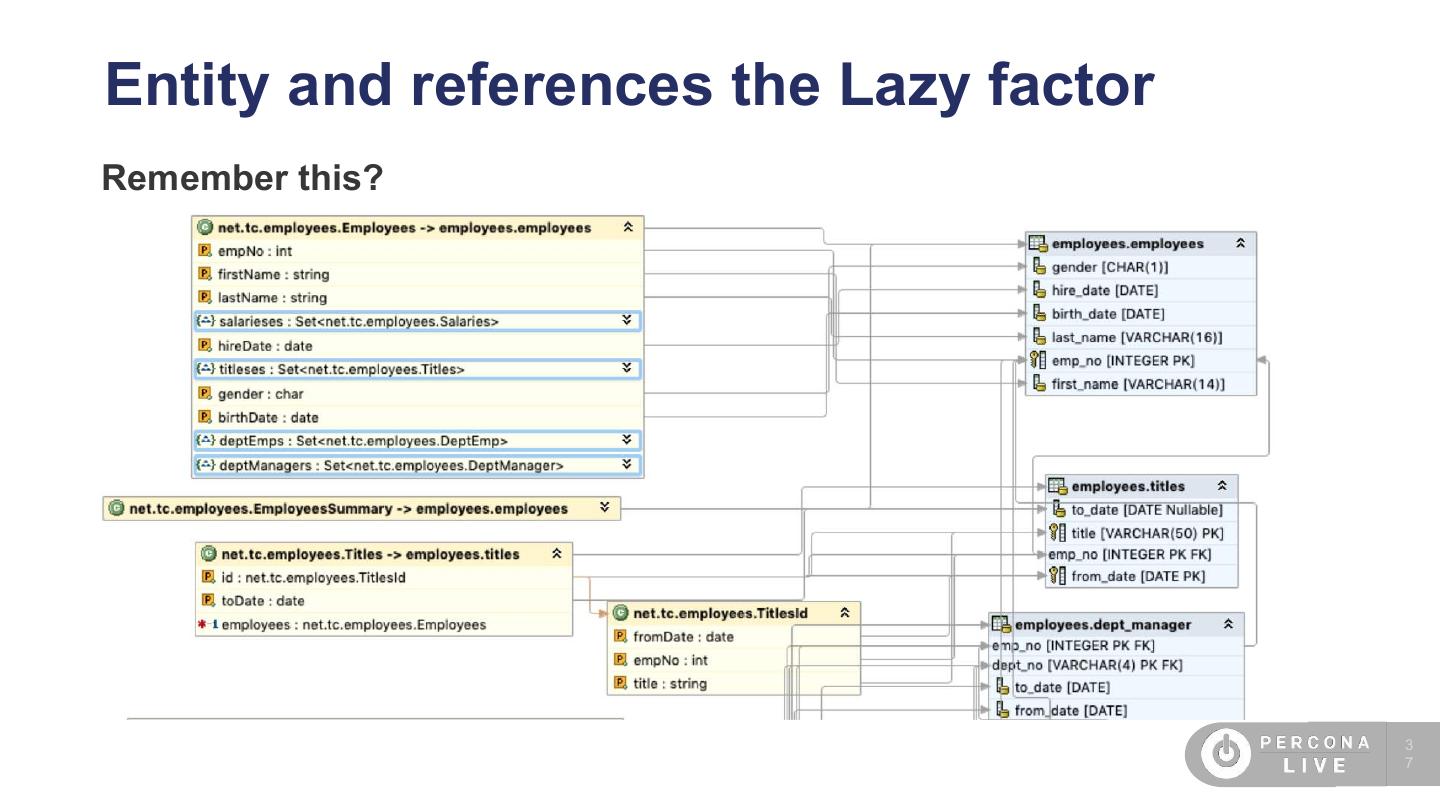The image size is (1440, 810).
Task: Click the employees.dept_manager table icon
Action: click(1001, 625)
